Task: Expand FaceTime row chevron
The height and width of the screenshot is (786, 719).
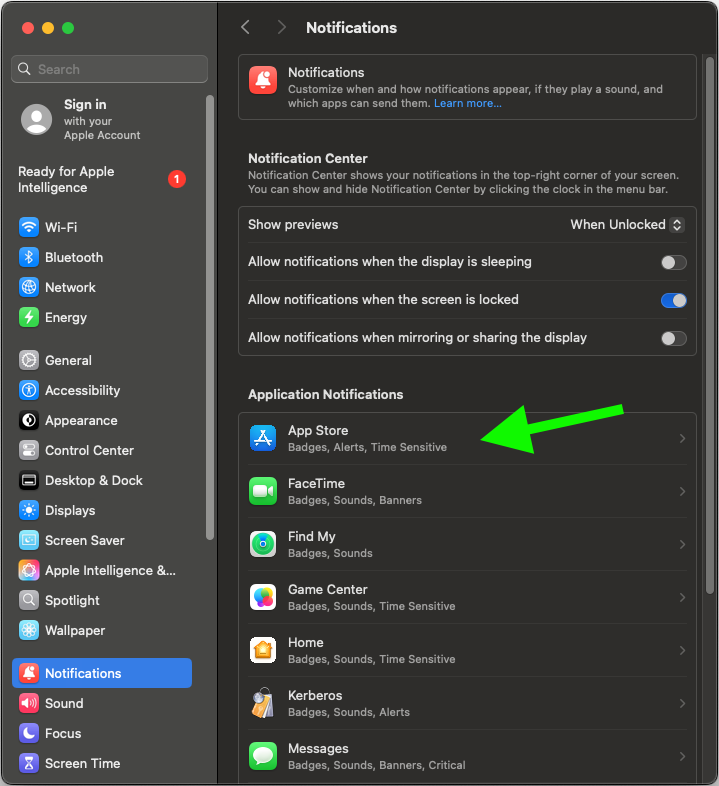Action: click(x=682, y=492)
